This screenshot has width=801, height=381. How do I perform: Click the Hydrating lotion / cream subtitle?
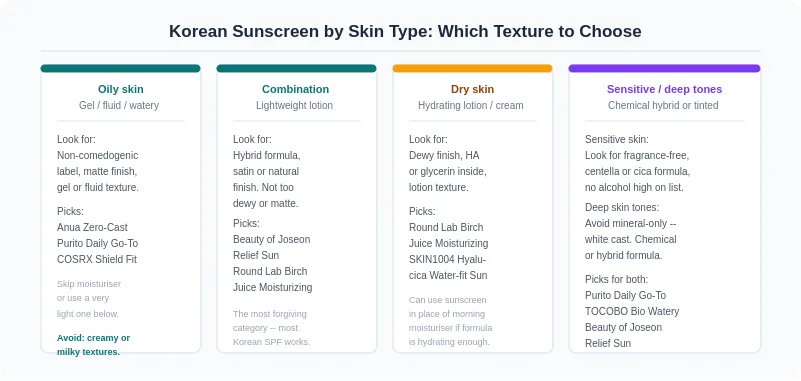tap(470, 105)
